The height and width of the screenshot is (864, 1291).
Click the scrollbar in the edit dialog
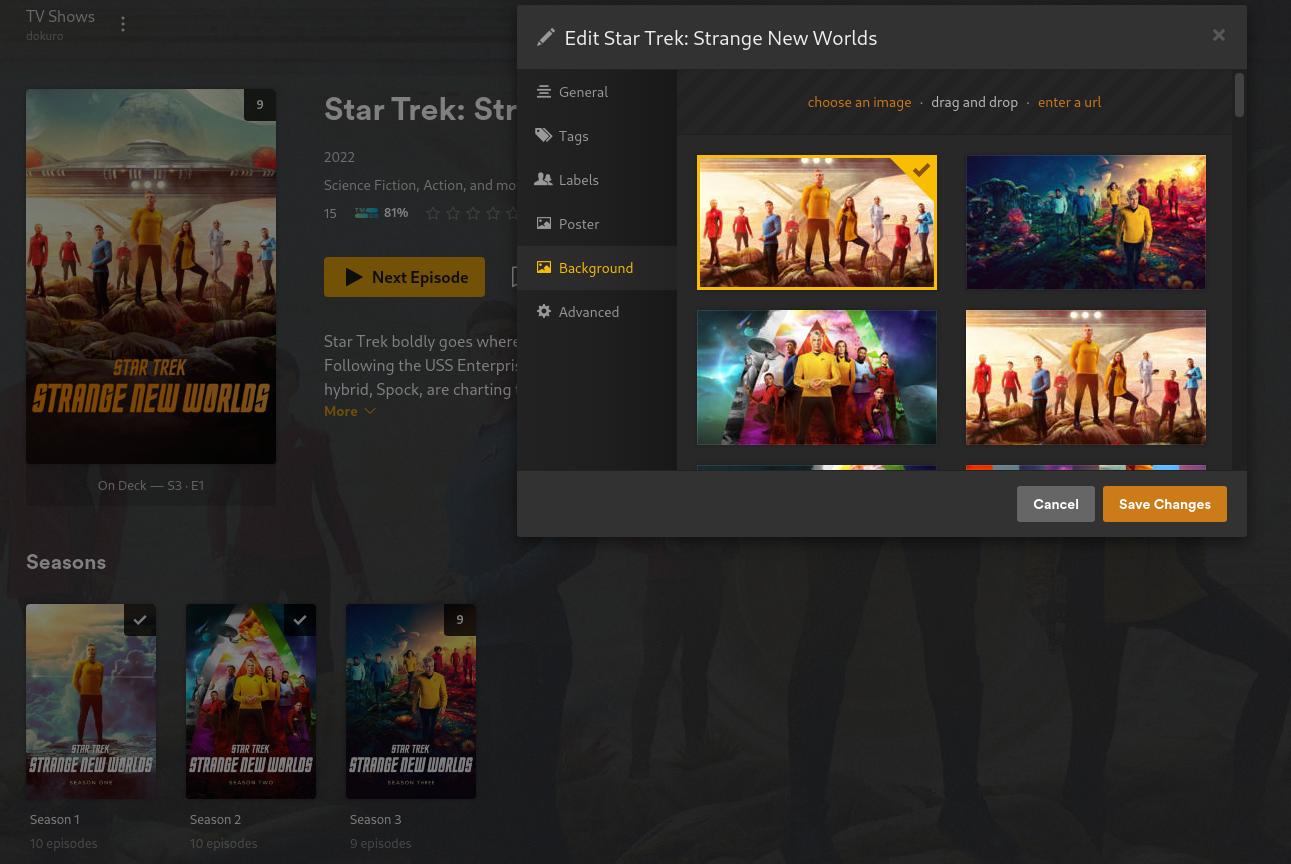pyautogui.click(x=1240, y=95)
